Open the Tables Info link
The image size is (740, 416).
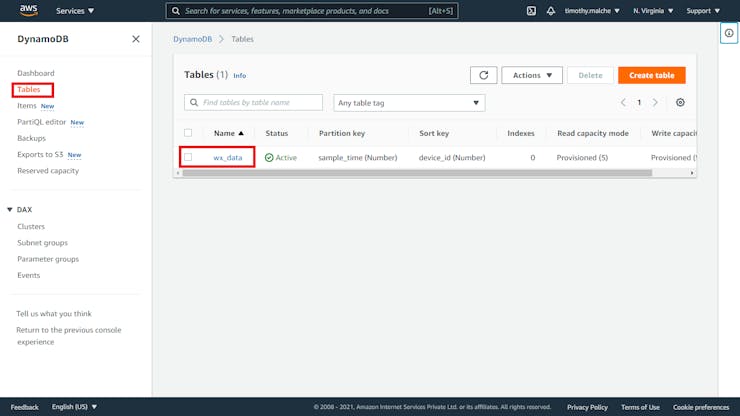240,76
